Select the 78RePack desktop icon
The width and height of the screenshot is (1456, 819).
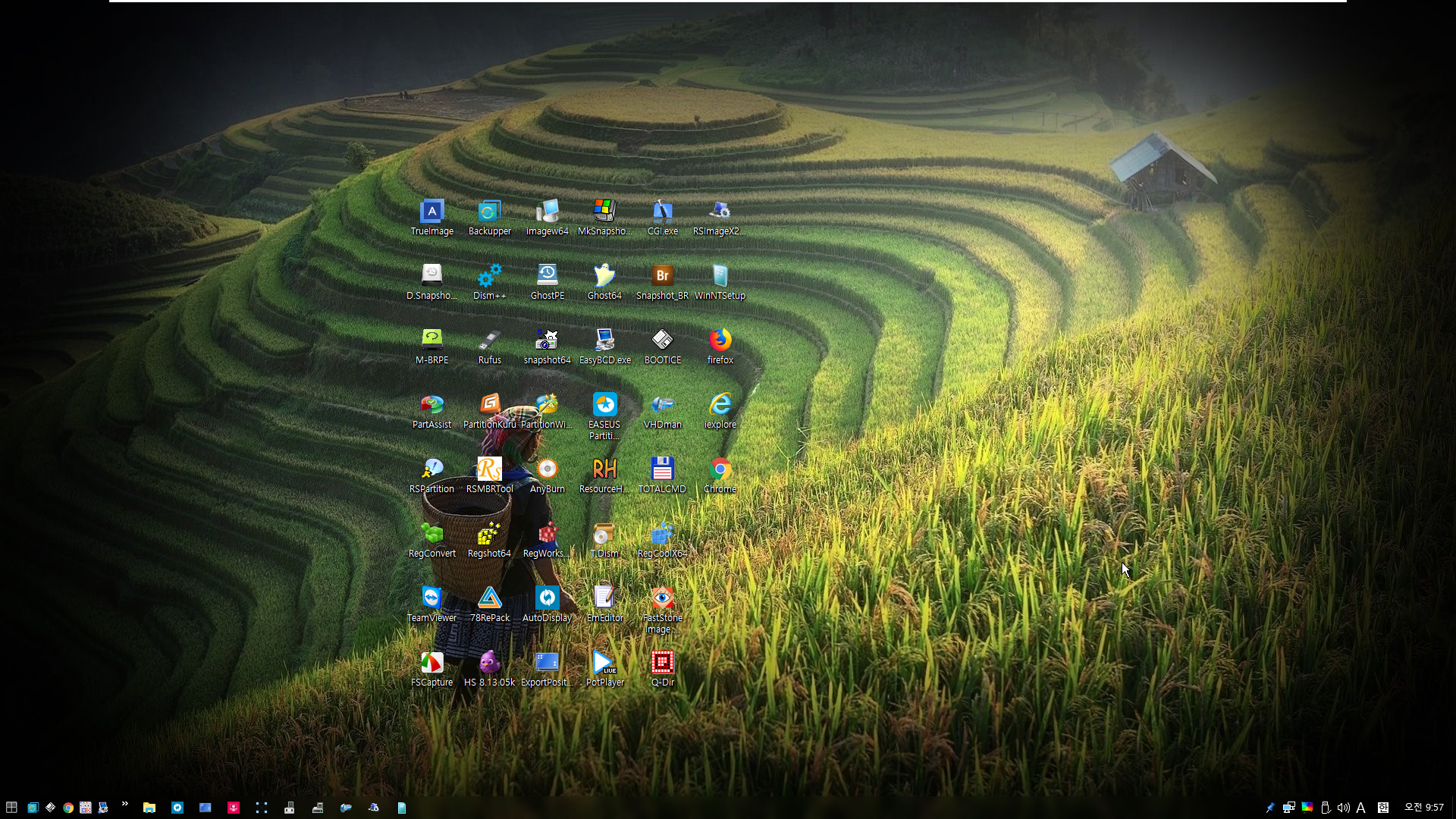[489, 604]
